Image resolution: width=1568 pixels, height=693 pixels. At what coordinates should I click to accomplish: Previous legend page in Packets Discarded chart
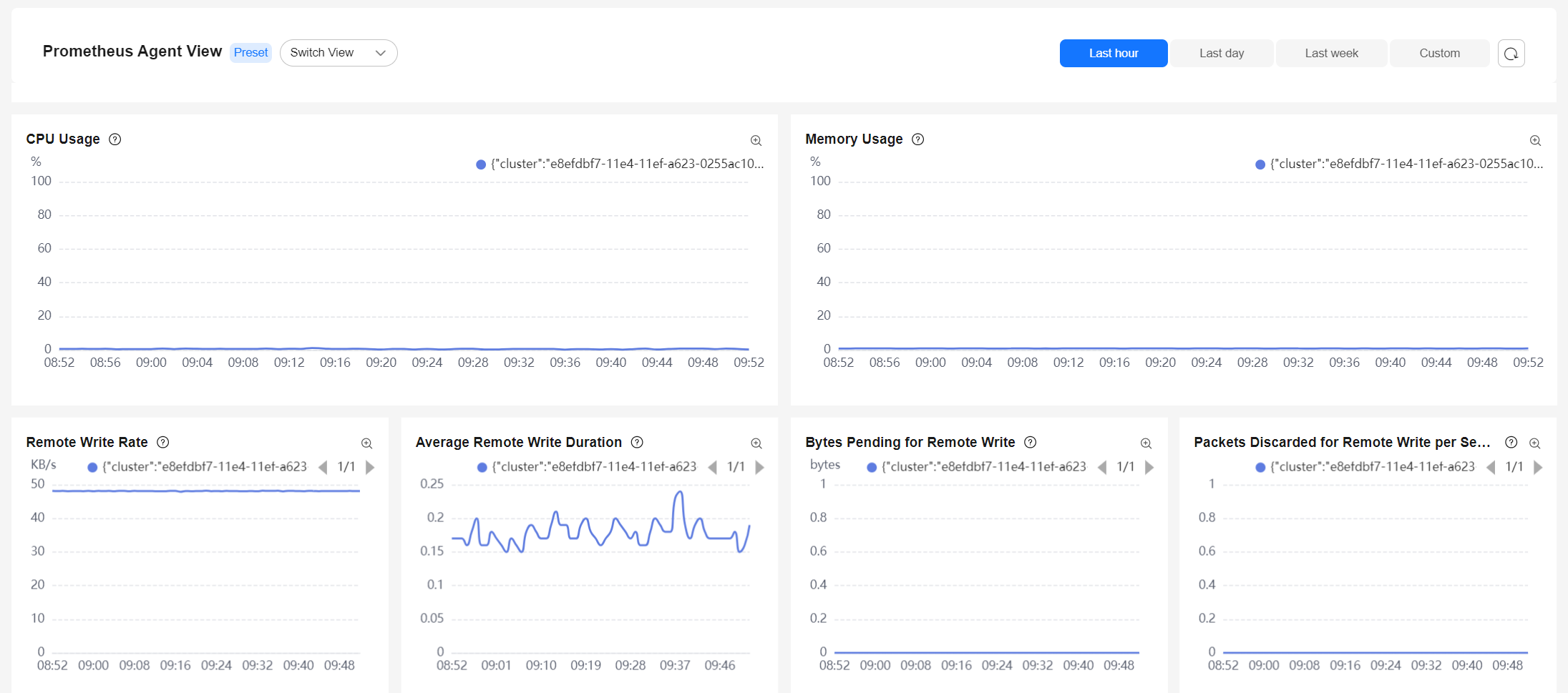1491,467
